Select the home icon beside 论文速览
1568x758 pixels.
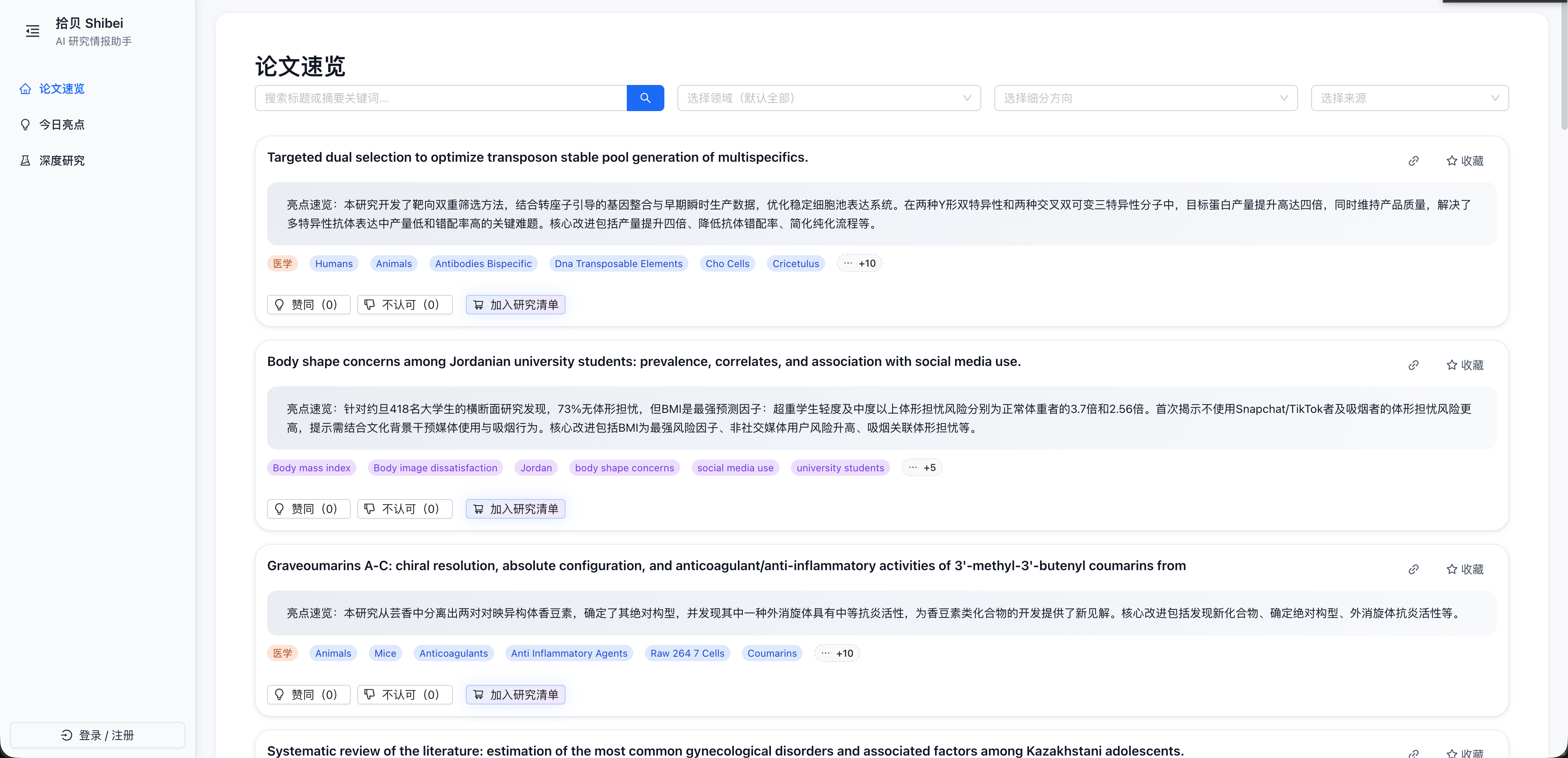[25, 88]
